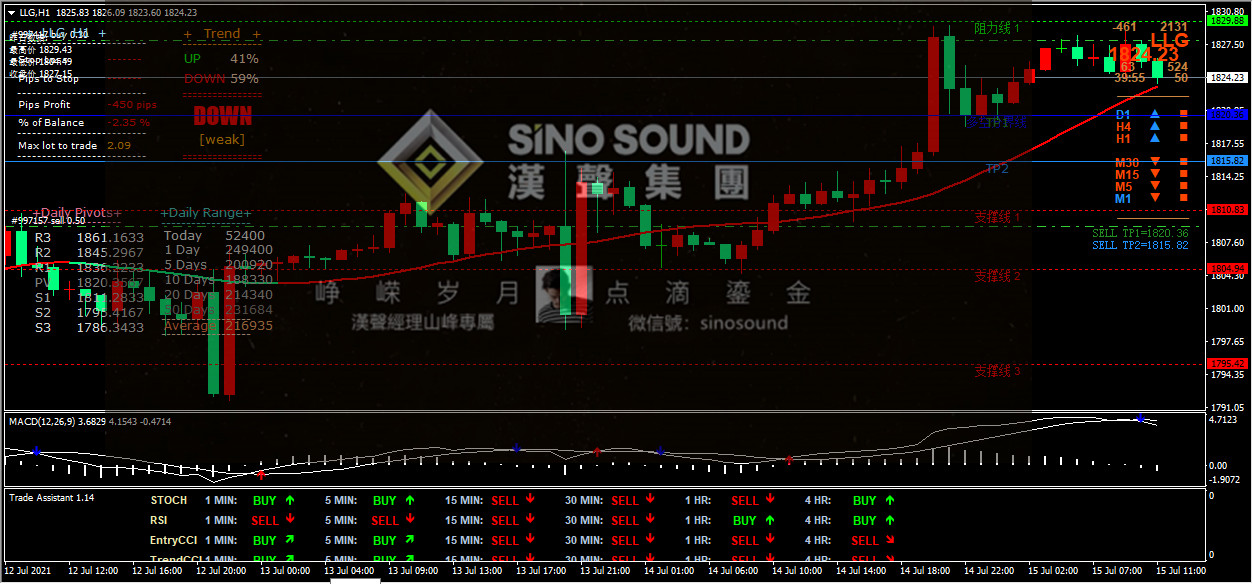The width and height of the screenshot is (1253, 584).
Task: Click the STOCH 30 MIN red down arrow
Action: (650, 500)
